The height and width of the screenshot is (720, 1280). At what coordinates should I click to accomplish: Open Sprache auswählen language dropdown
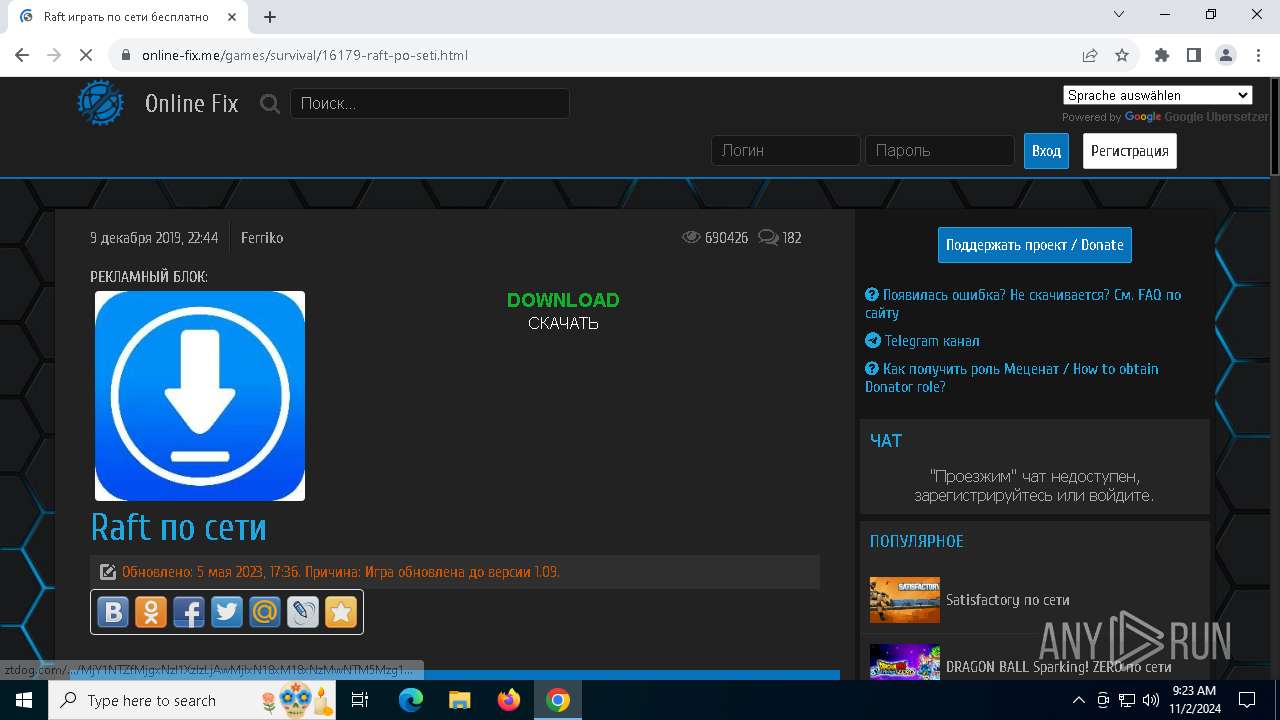[1158, 95]
